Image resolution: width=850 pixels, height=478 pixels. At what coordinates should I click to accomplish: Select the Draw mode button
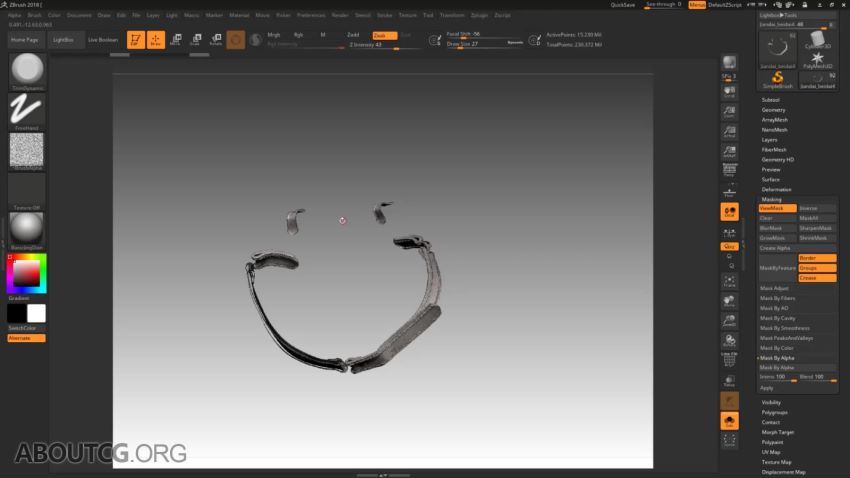point(156,40)
